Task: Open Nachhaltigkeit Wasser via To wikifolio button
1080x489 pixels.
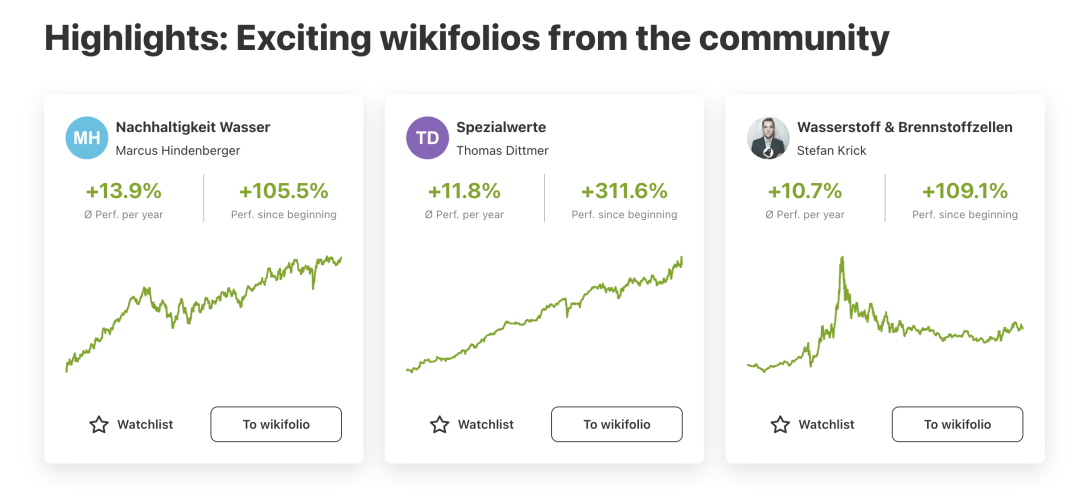Action: click(x=276, y=424)
